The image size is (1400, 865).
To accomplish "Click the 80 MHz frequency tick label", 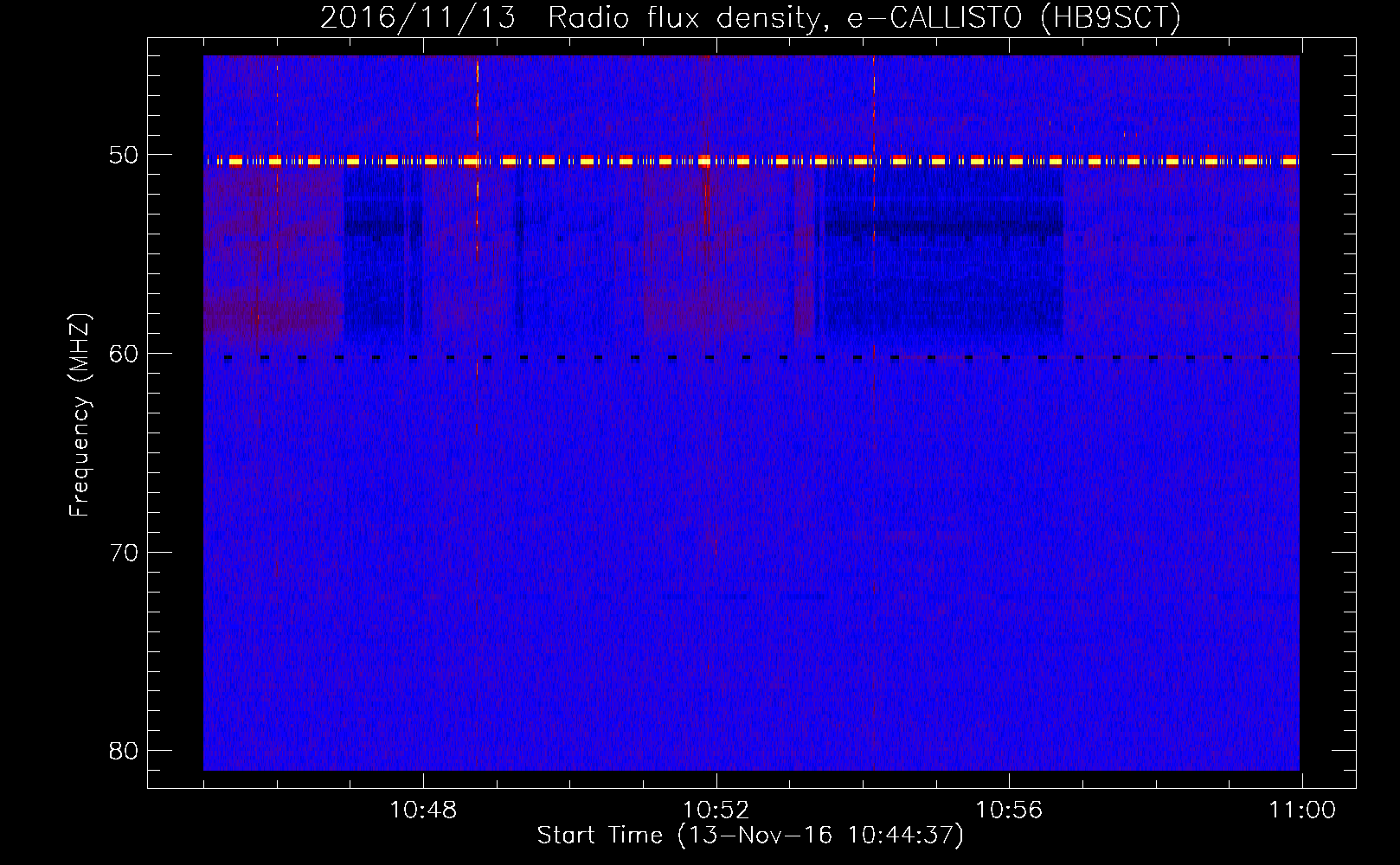I will (125, 750).
